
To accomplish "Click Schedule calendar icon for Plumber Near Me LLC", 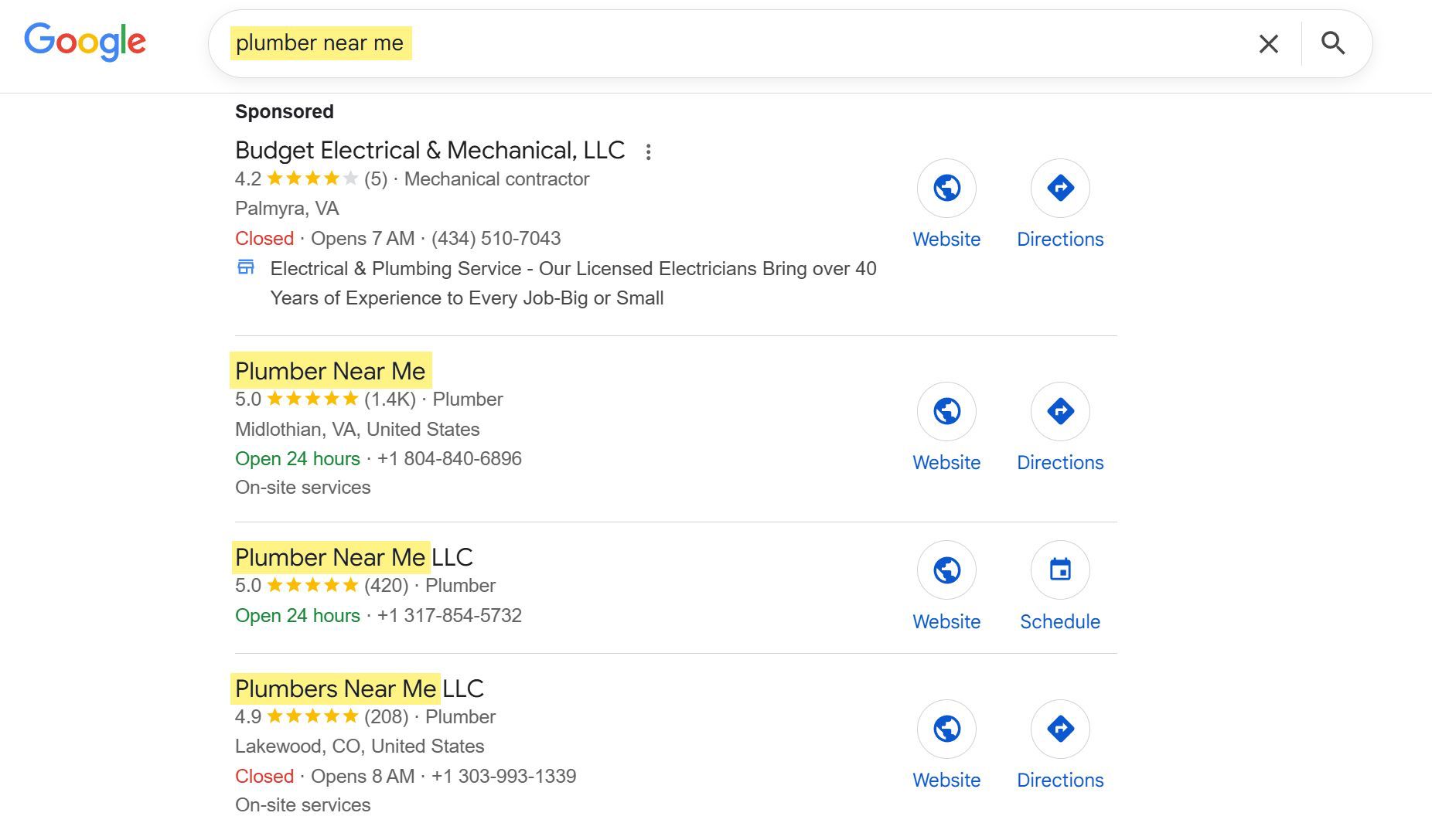I will 1060,570.
